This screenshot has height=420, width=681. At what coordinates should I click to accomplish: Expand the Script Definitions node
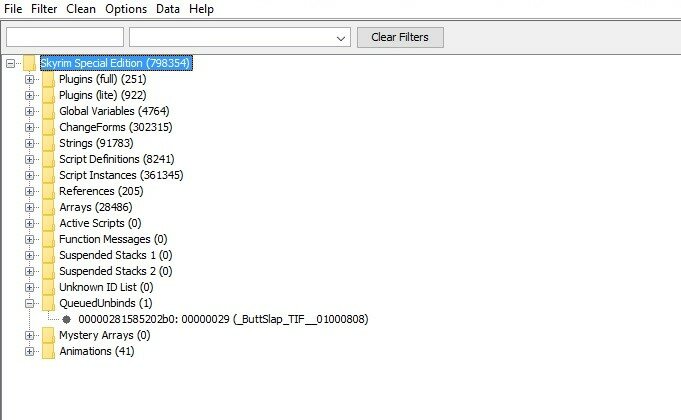click(29, 159)
